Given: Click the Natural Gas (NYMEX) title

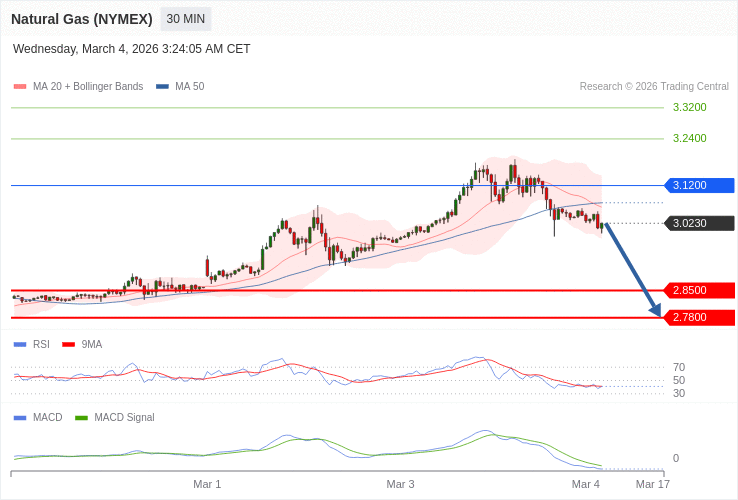Looking at the screenshot, I should click(x=82, y=19).
